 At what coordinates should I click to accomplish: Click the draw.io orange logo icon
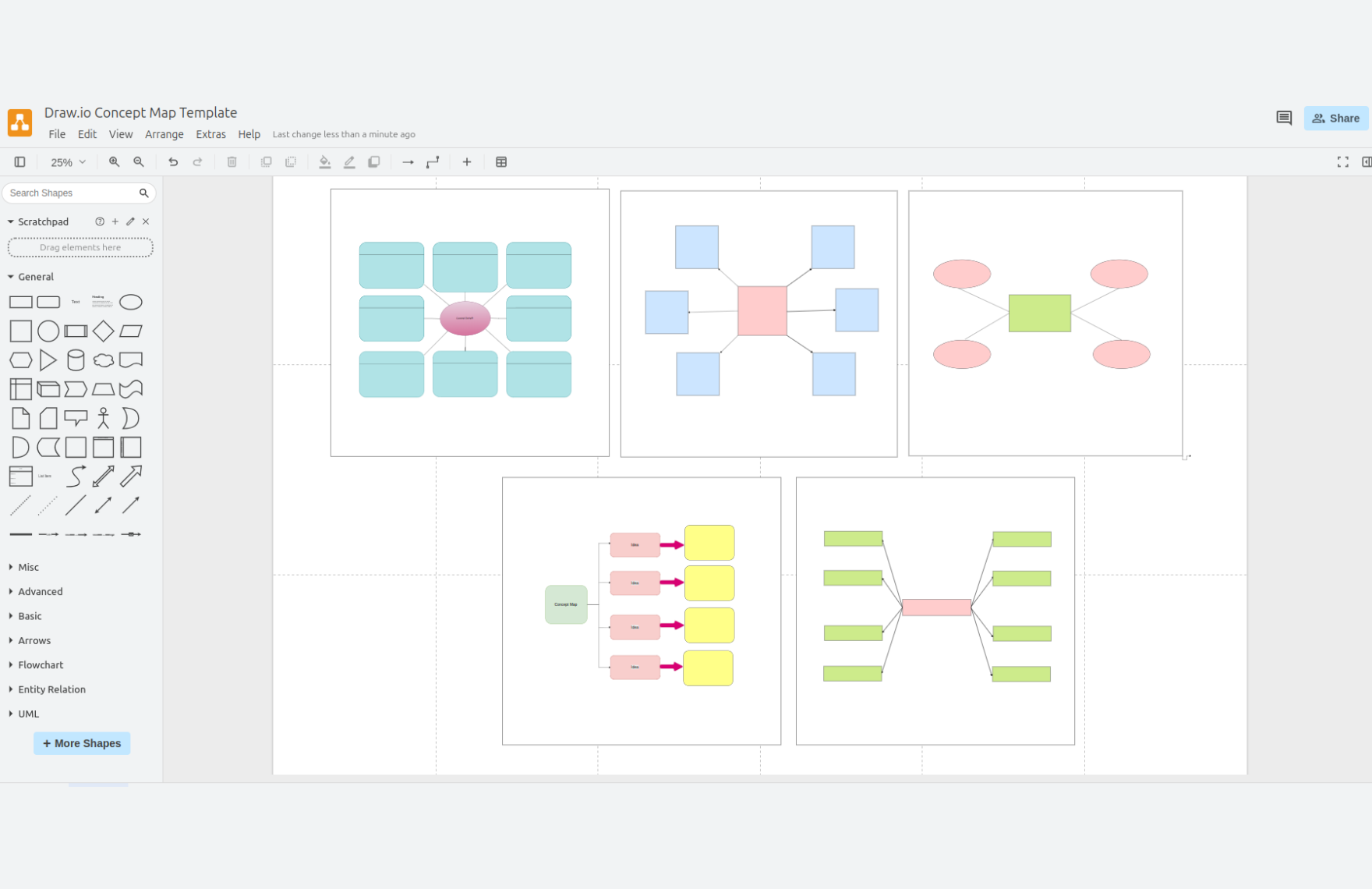pyautogui.click(x=19, y=122)
